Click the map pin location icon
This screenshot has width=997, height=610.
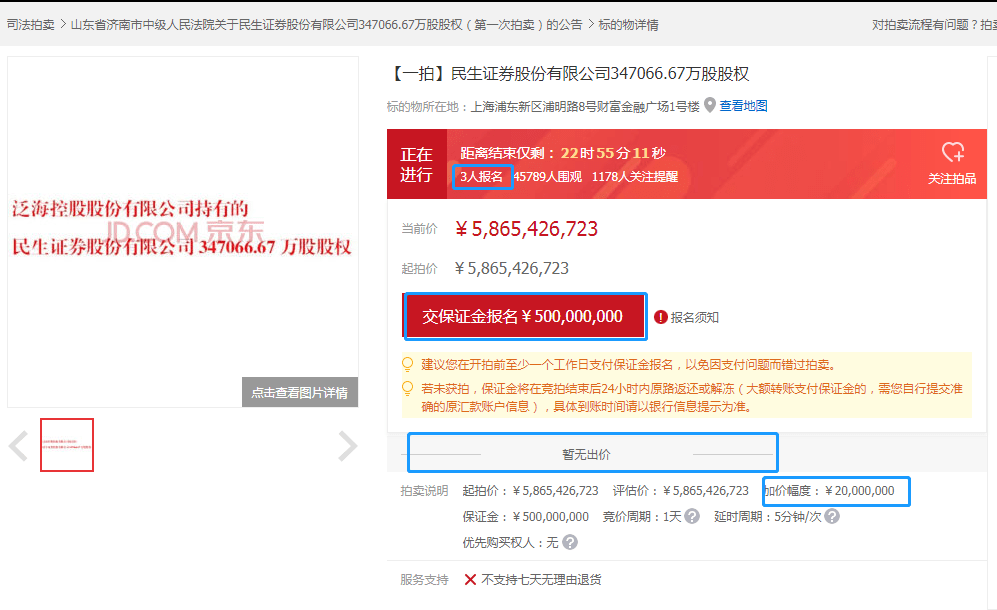pyautogui.click(x=710, y=106)
